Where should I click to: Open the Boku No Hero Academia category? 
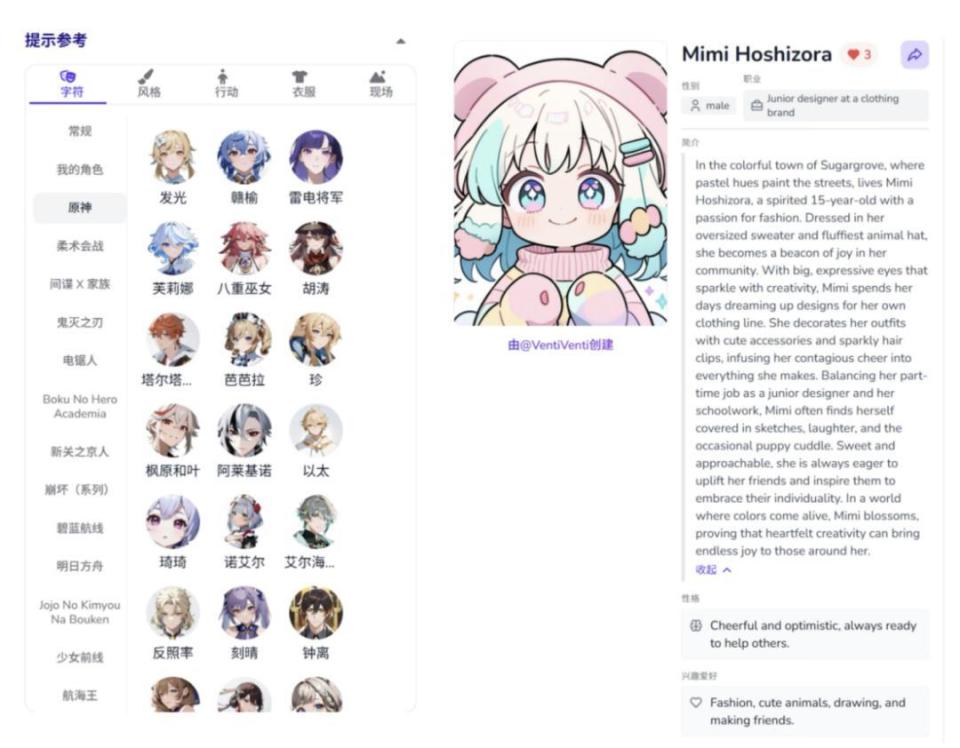(x=80, y=406)
